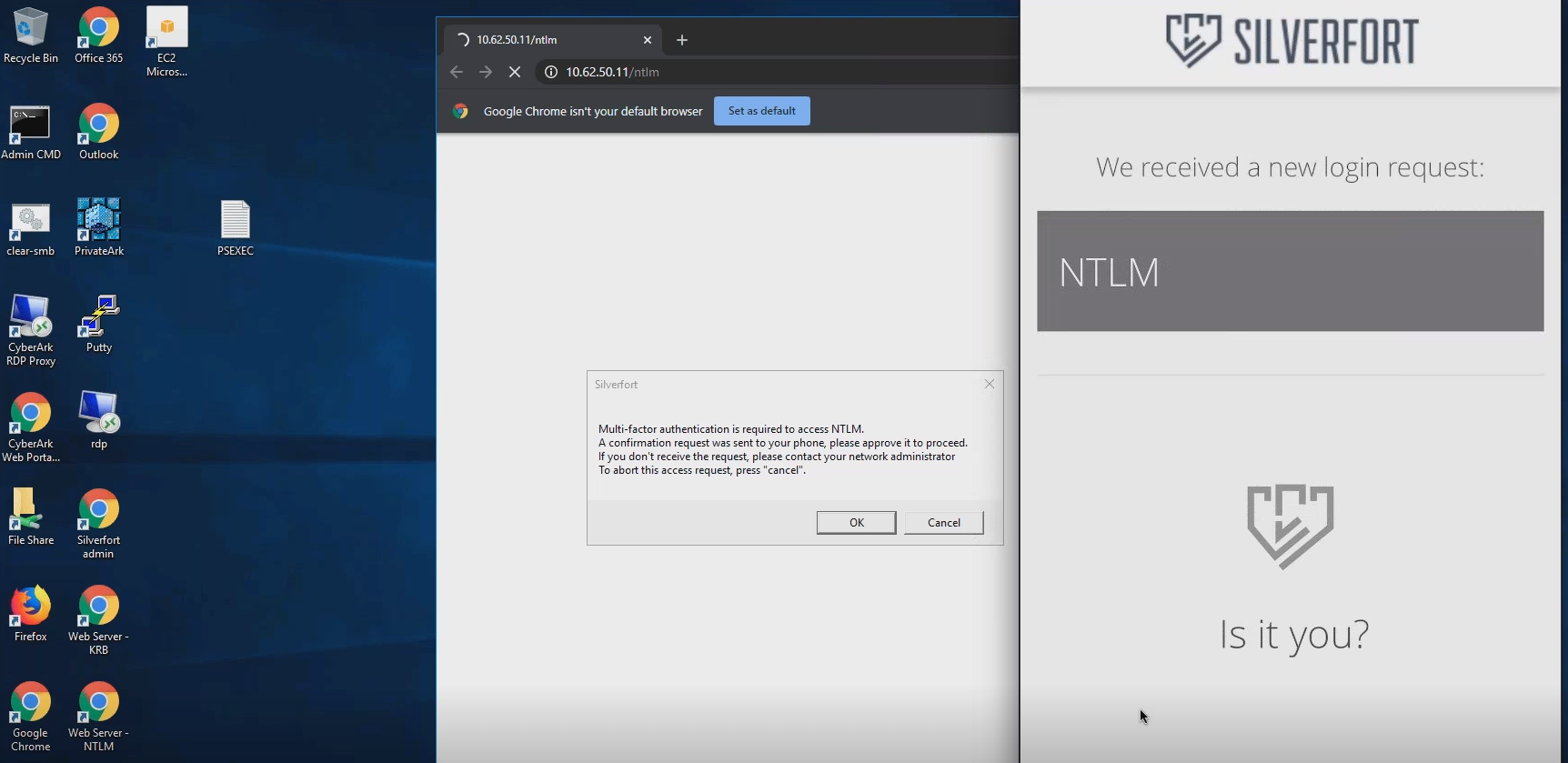
Task: Open the EC2 Micros... desktop shortcut
Action: (x=166, y=42)
